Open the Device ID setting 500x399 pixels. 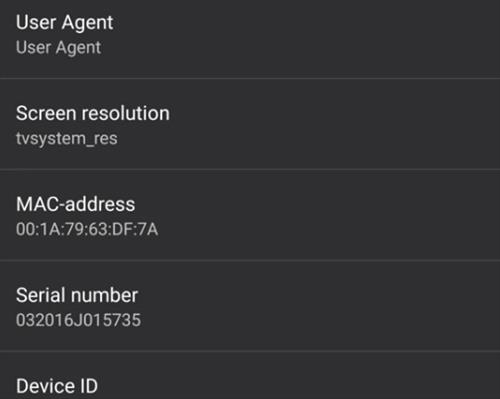click(x=250, y=375)
